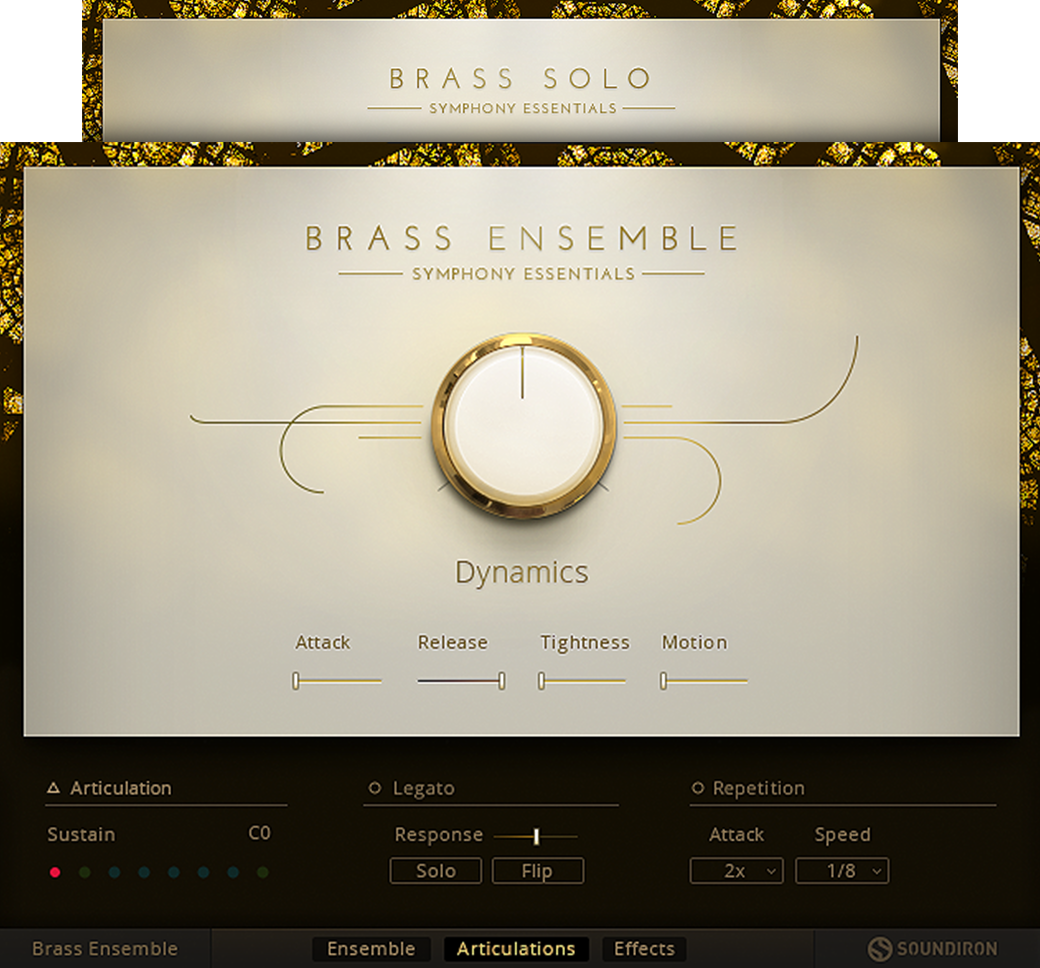
Task: Select the fifth articulation dot
Action: coord(174,872)
